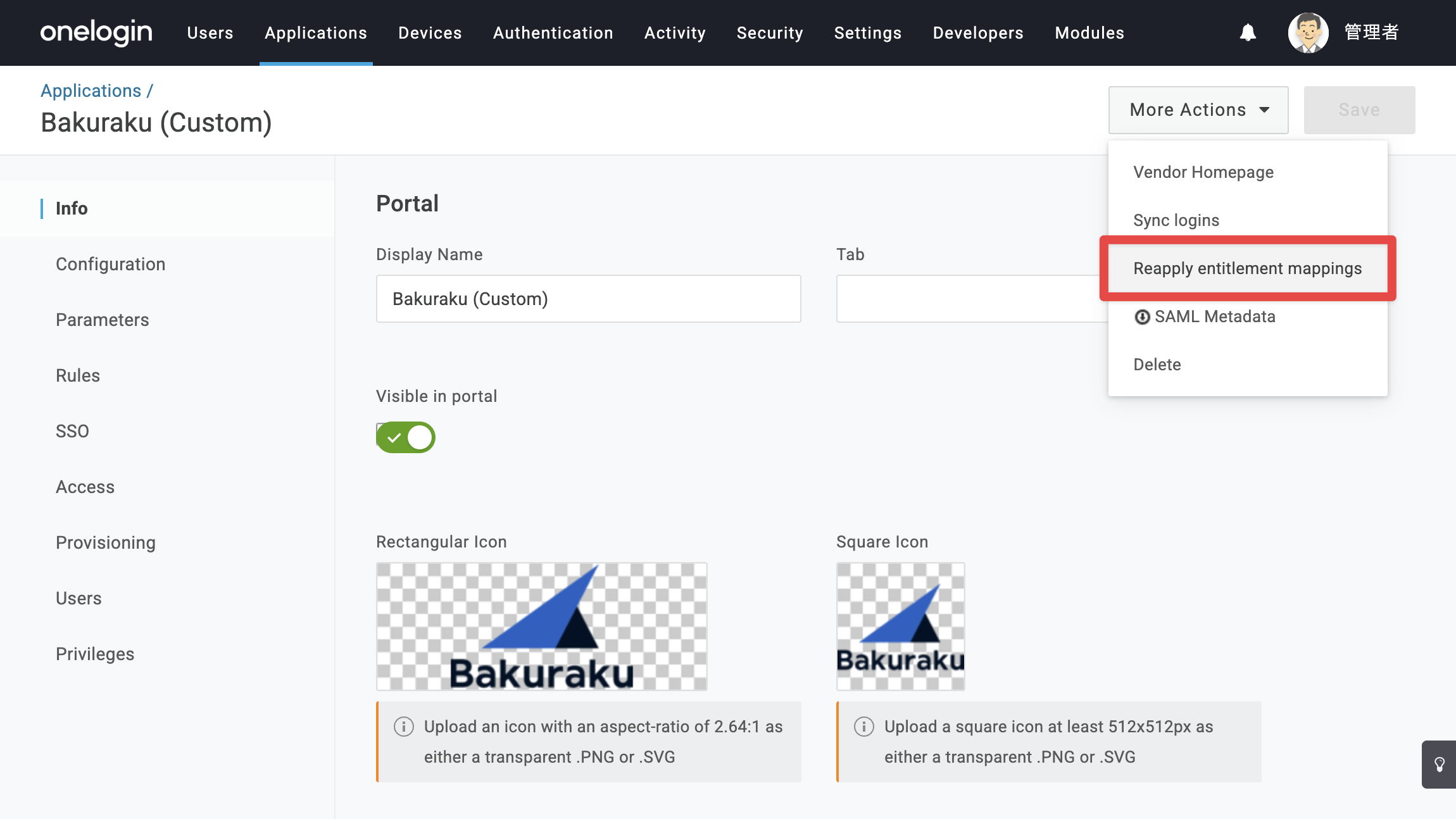The height and width of the screenshot is (819, 1456).
Task: Go back via Applications breadcrumb link
Action: (91, 91)
